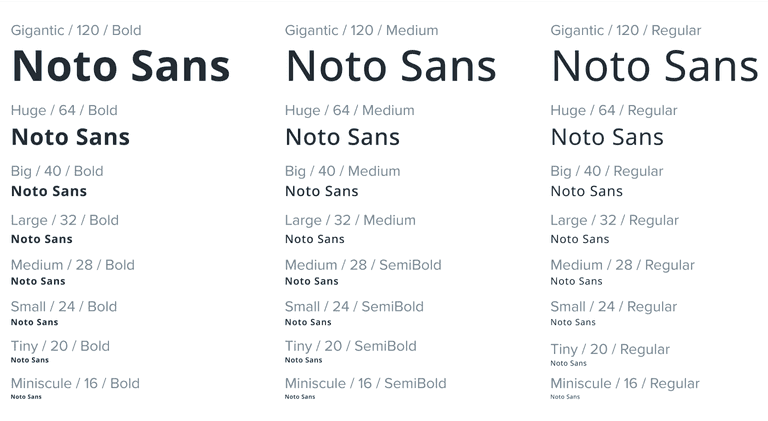Screen dimensions: 768x421
Task: Select the Noto Sans sample under Gigantic Bold
Action: click(x=121, y=67)
